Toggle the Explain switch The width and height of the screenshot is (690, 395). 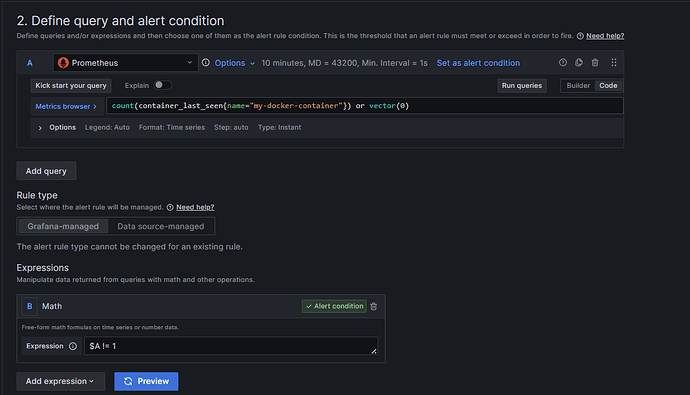click(x=163, y=85)
